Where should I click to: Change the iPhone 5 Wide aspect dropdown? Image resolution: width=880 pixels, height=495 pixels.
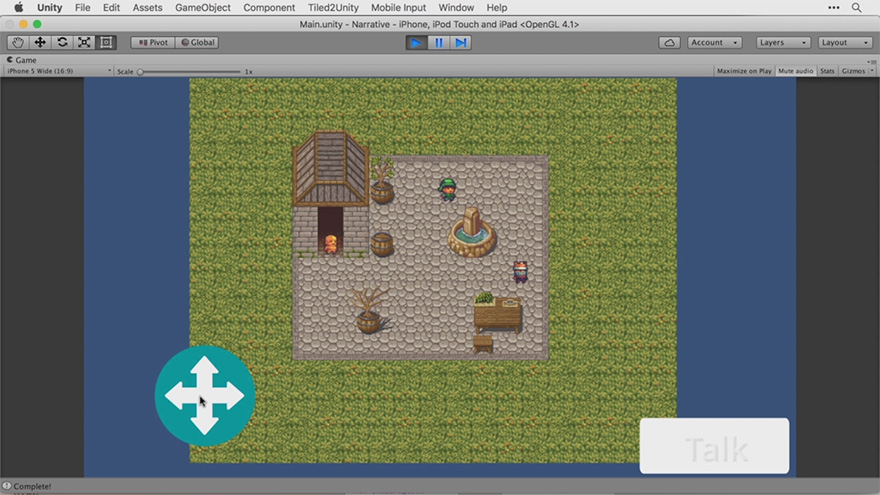pyautogui.click(x=58, y=71)
